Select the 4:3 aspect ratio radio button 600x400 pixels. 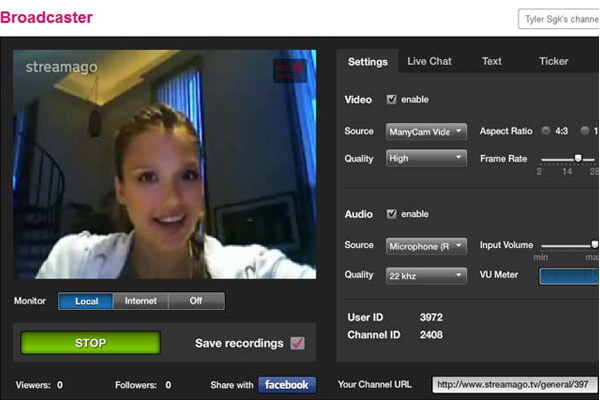coord(546,131)
